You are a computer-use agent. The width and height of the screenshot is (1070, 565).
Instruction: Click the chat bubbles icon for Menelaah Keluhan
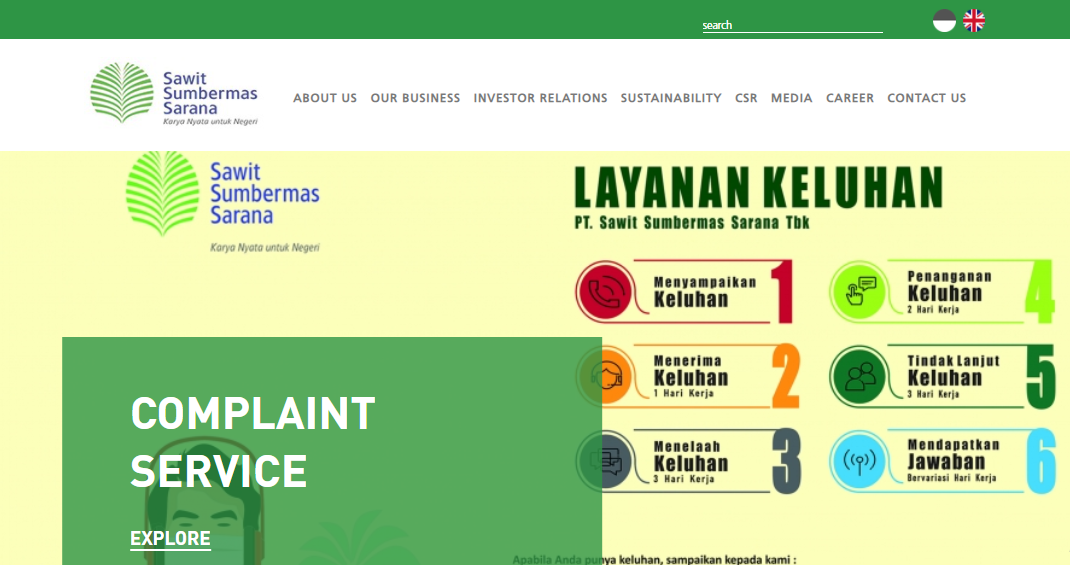605,461
